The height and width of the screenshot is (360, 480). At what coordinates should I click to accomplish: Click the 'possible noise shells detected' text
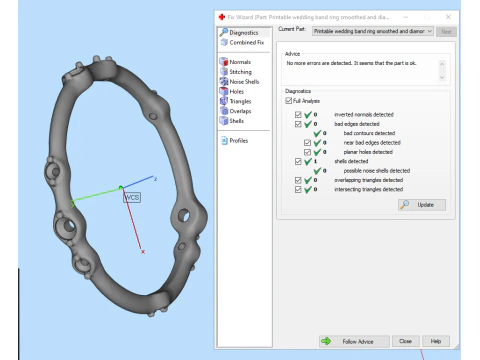click(377, 171)
